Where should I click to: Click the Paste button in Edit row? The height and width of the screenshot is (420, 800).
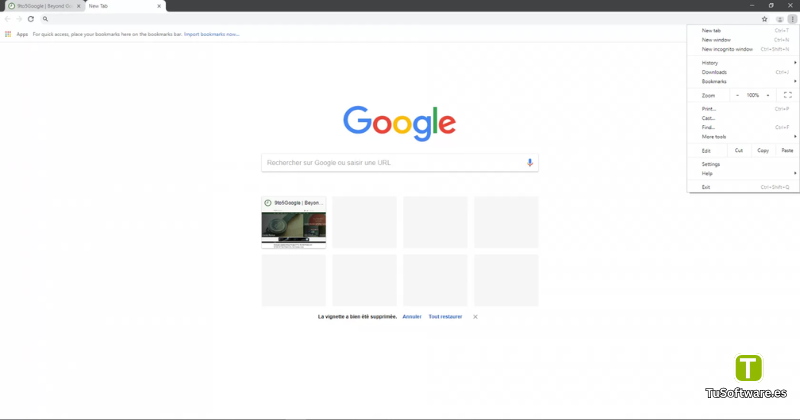click(787, 150)
